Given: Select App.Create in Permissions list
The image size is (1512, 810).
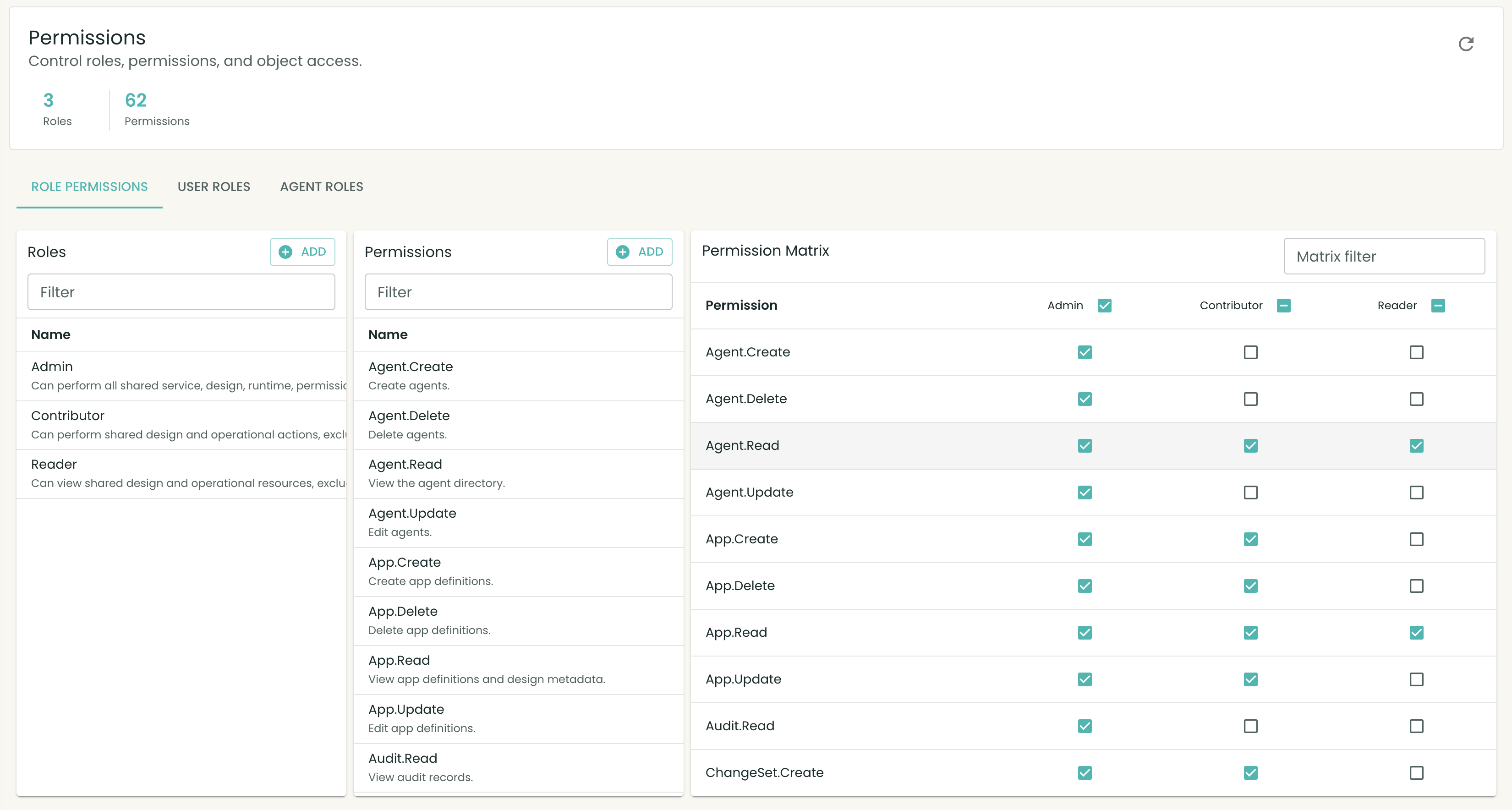Looking at the screenshot, I should tap(518, 572).
